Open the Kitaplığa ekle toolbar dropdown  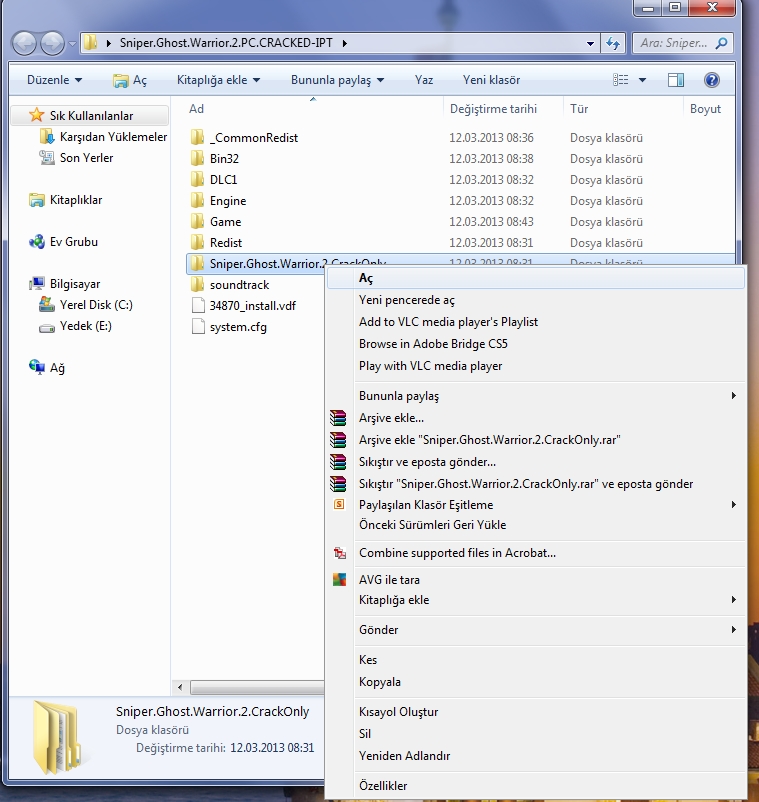point(218,80)
